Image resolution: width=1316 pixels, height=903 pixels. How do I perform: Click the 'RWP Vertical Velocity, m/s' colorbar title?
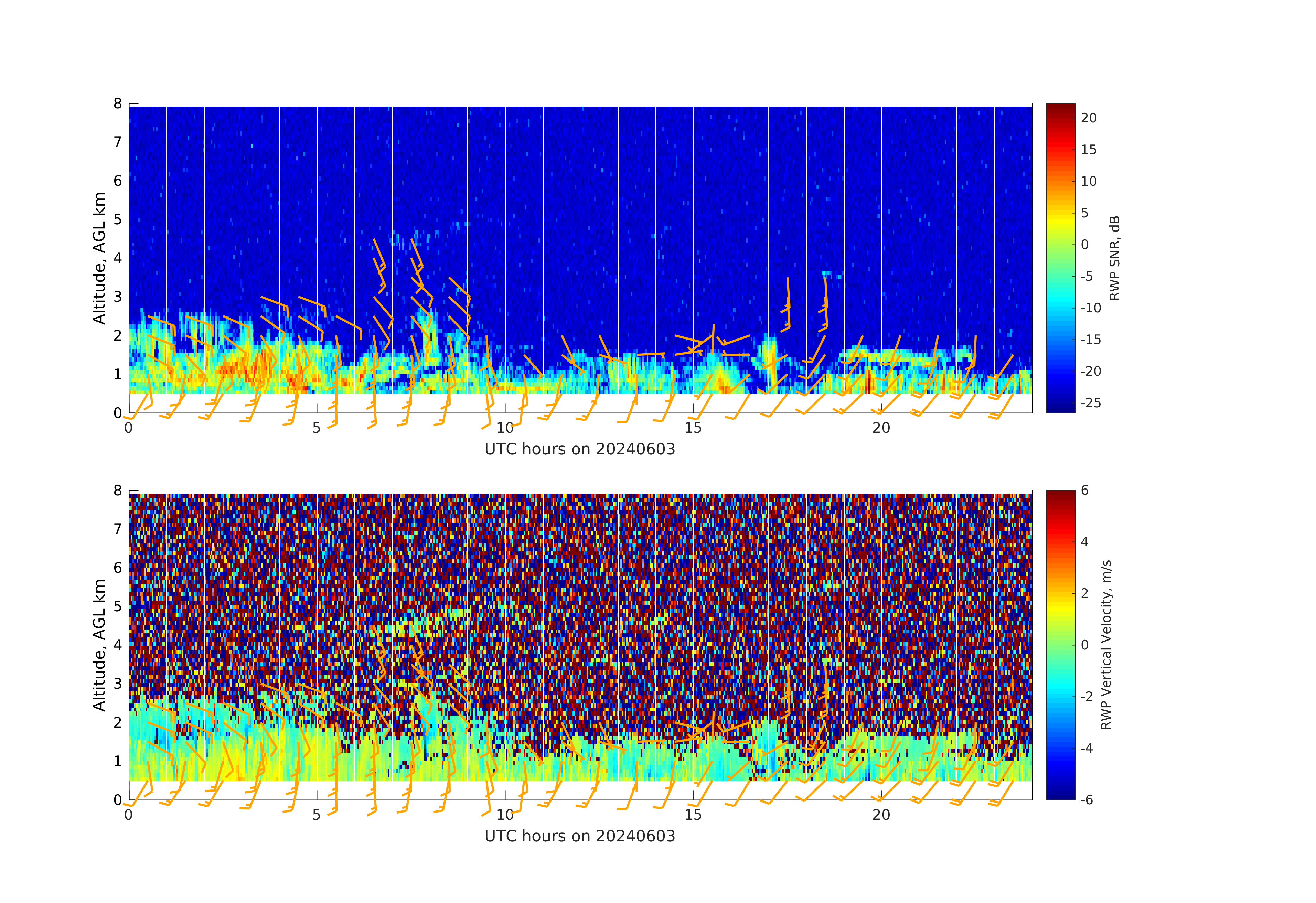click(x=1106, y=645)
